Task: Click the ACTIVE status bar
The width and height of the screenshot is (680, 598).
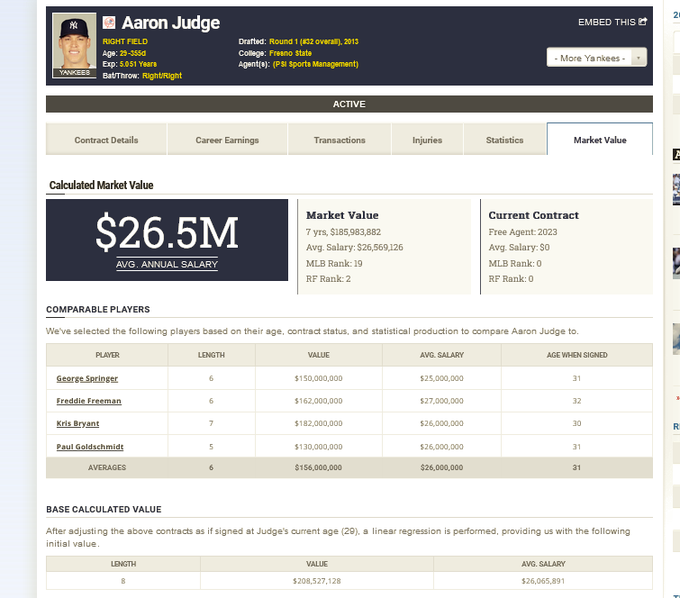Action: tap(349, 104)
